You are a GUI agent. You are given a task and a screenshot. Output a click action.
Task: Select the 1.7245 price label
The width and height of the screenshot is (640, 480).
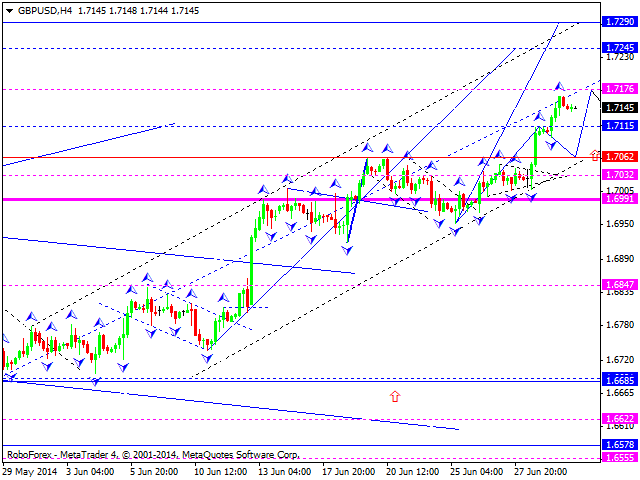620,48
